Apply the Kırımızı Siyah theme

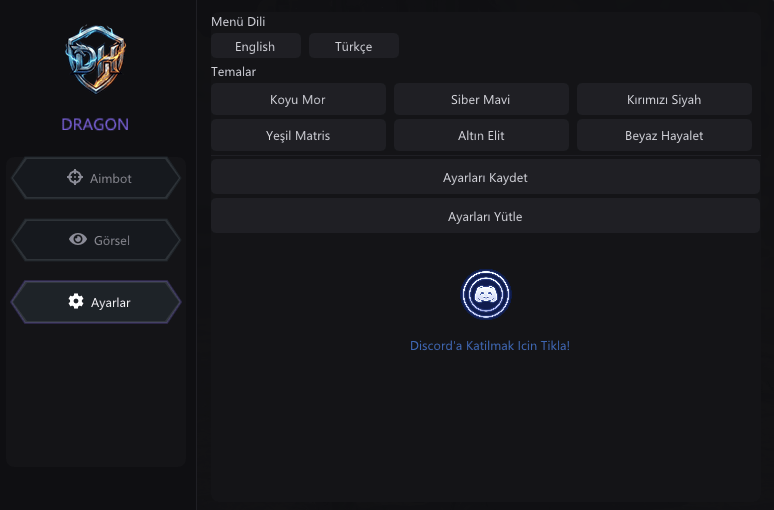664,99
